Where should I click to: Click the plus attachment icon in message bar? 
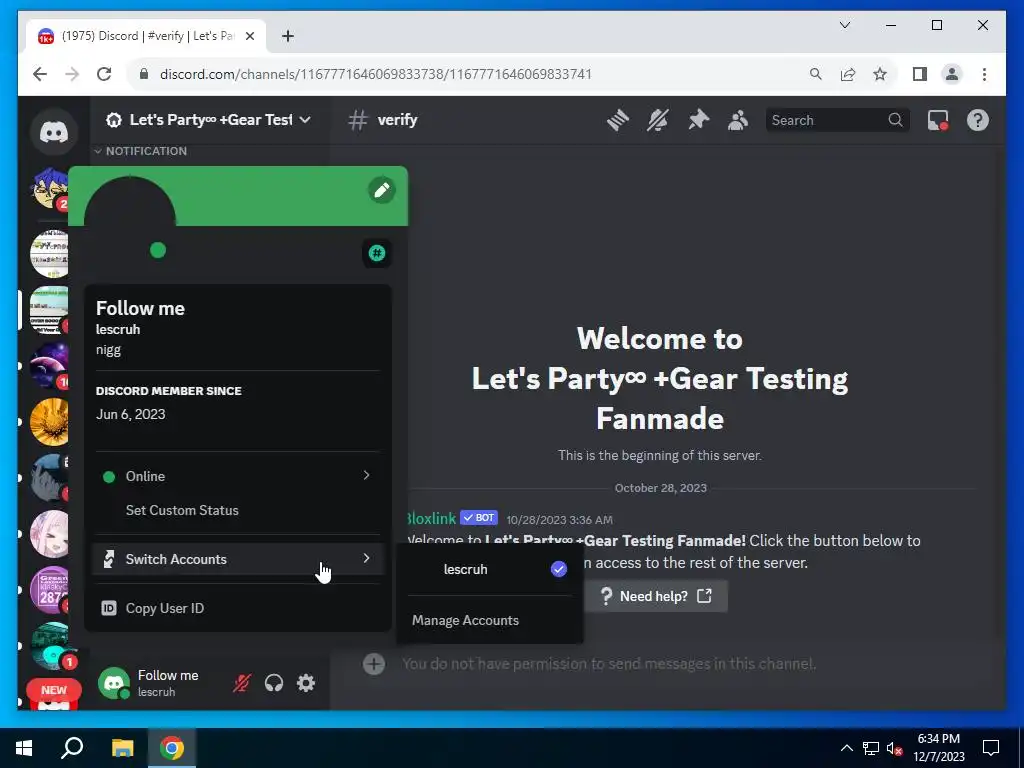tap(374, 664)
